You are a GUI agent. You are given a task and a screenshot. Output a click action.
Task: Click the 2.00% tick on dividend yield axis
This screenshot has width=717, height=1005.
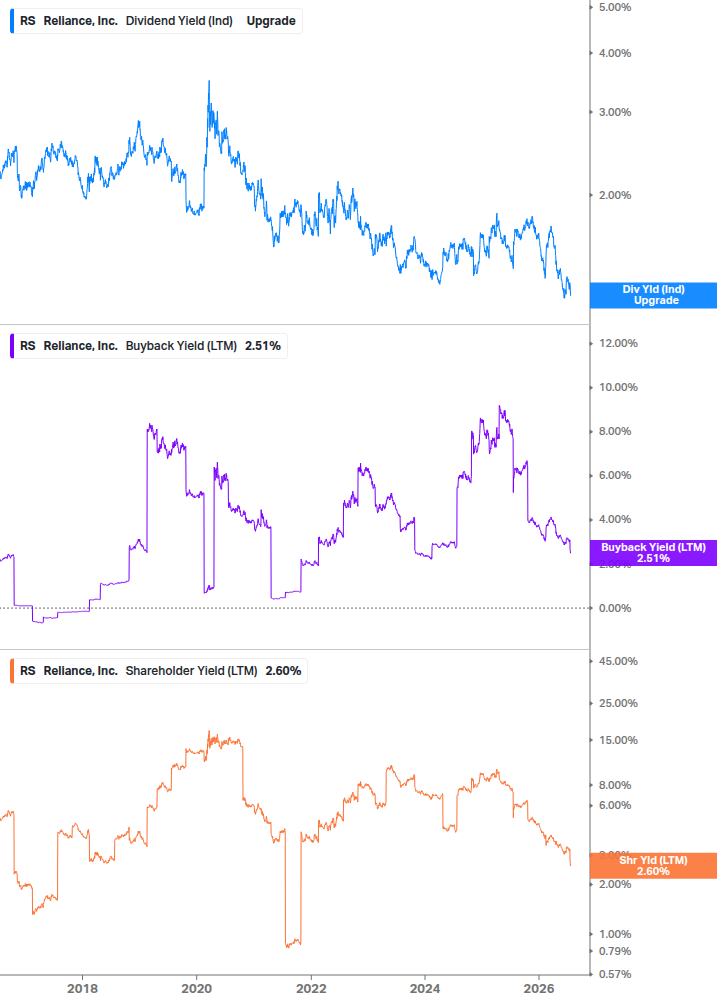(614, 195)
